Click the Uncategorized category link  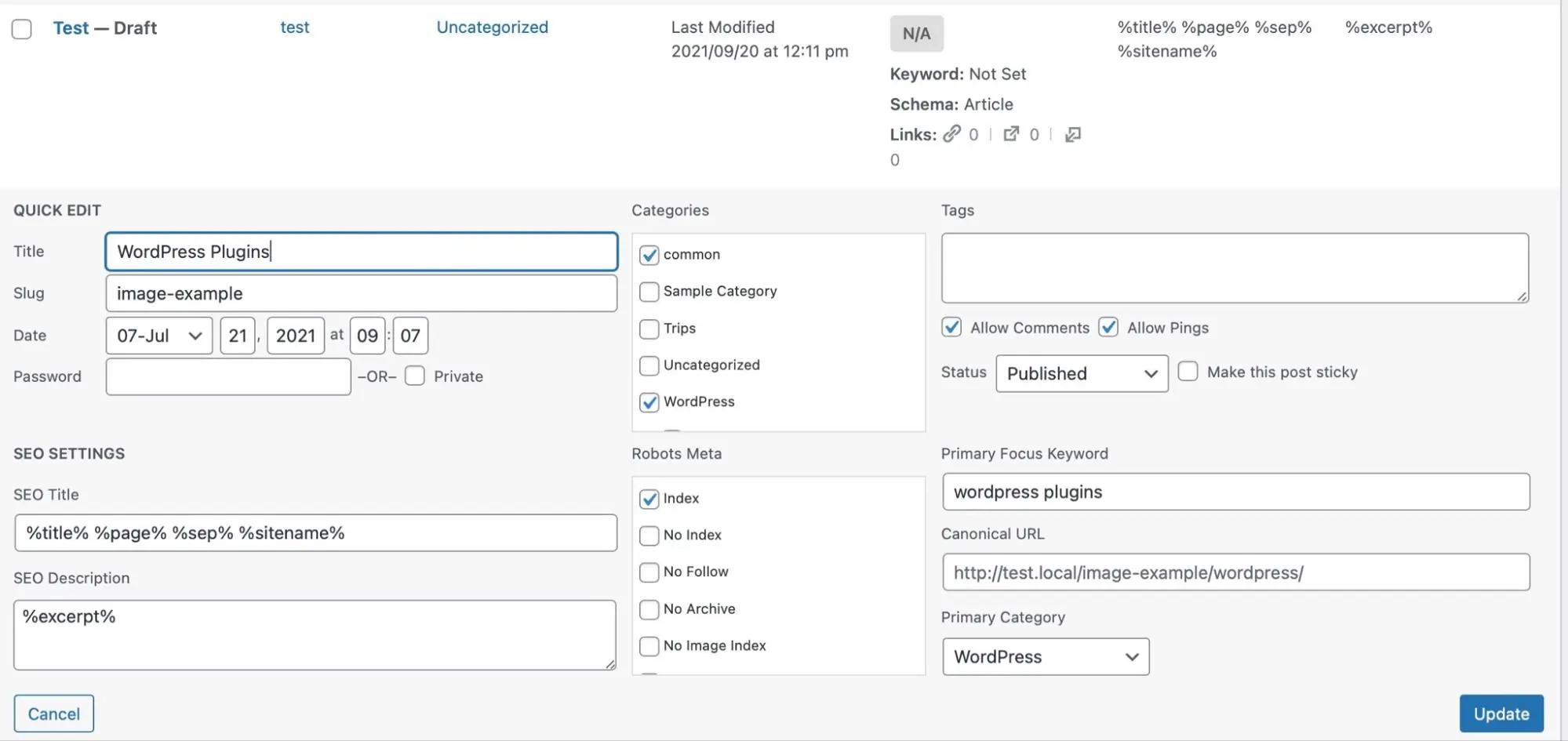[x=492, y=27]
